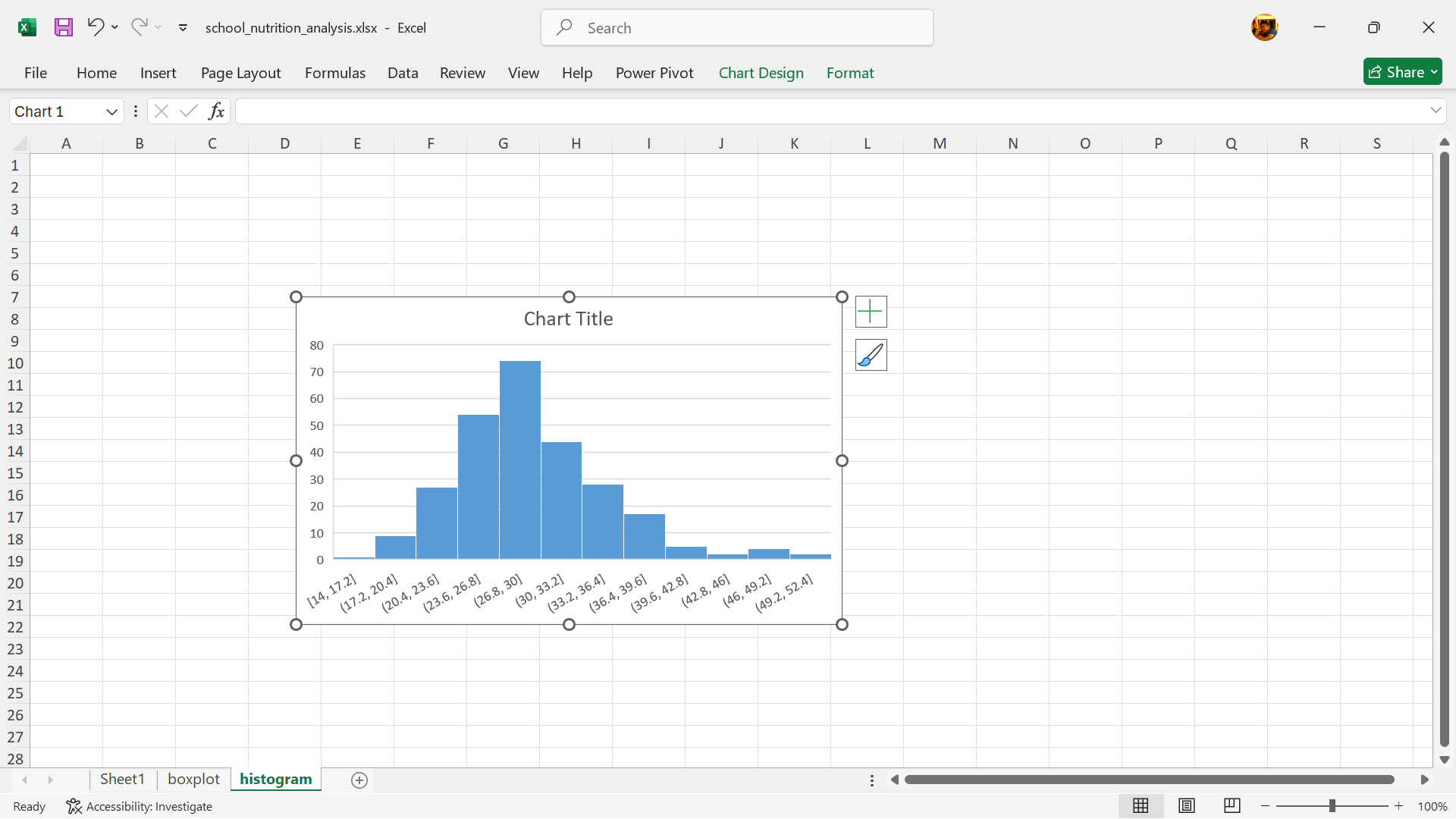
Task: Click the Insert Function fx icon
Action: pyautogui.click(x=216, y=111)
